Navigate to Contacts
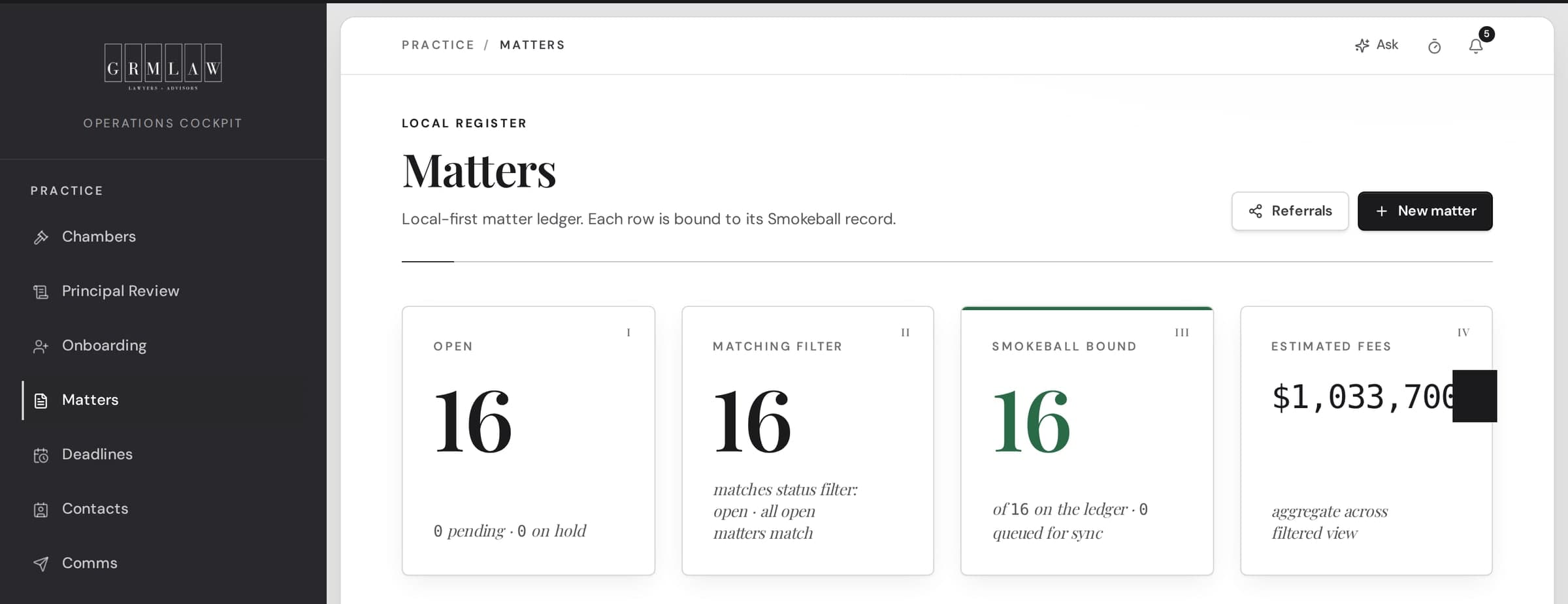 point(163,509)
